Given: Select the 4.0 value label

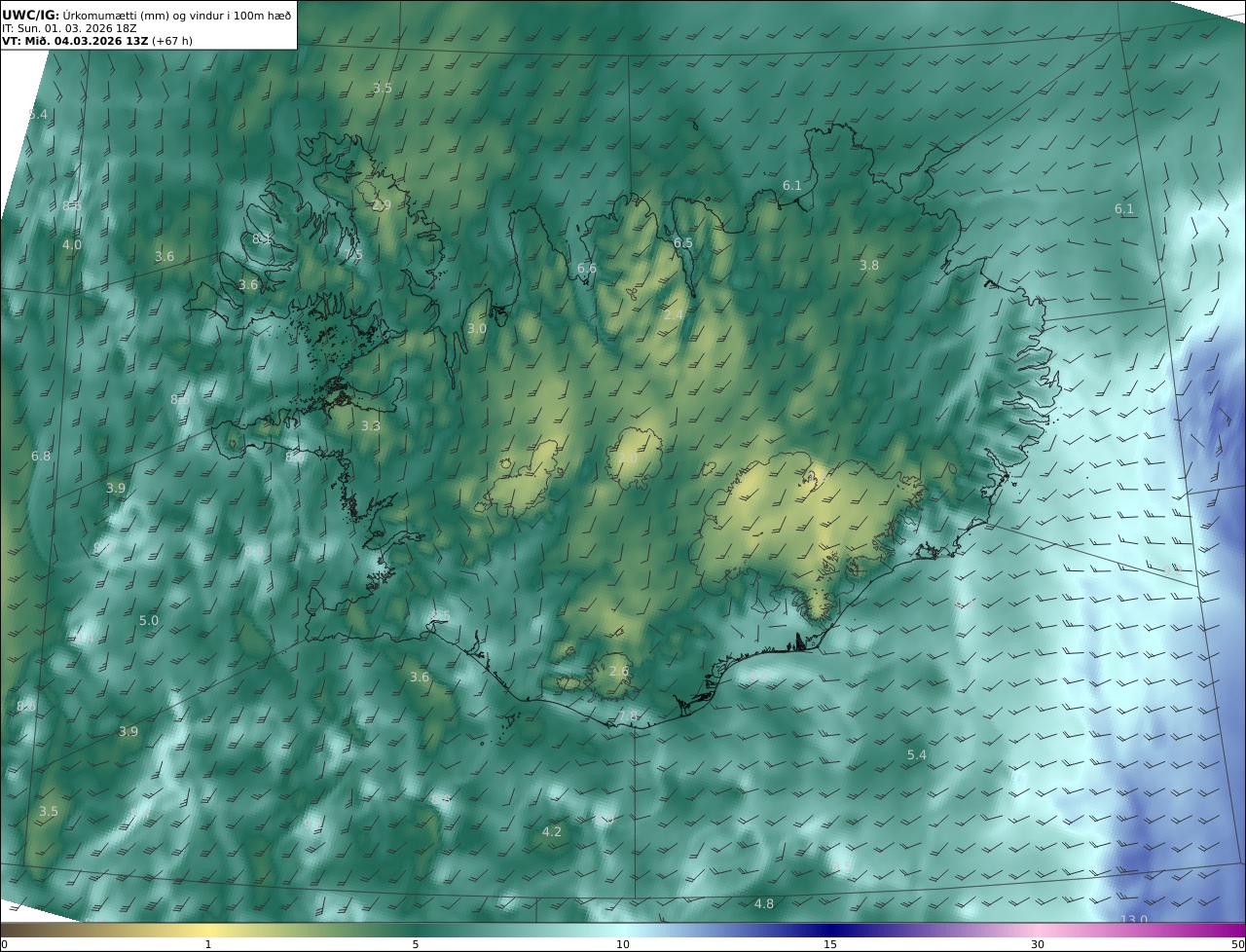Looking at the screenshot, I should (72, 245).
